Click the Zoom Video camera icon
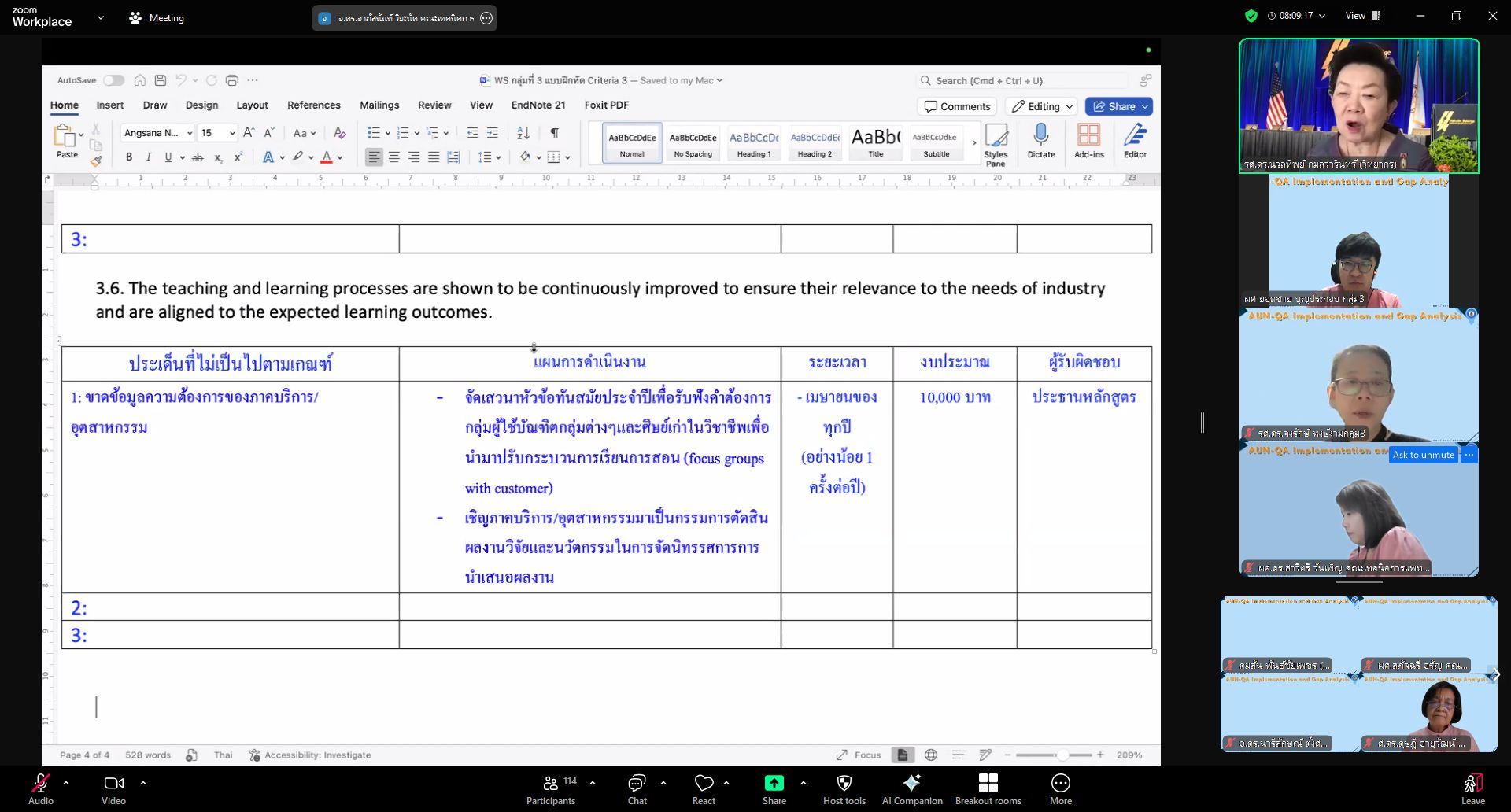Image resolution: width=1511 pixels, height=812 pixels. 113,788
